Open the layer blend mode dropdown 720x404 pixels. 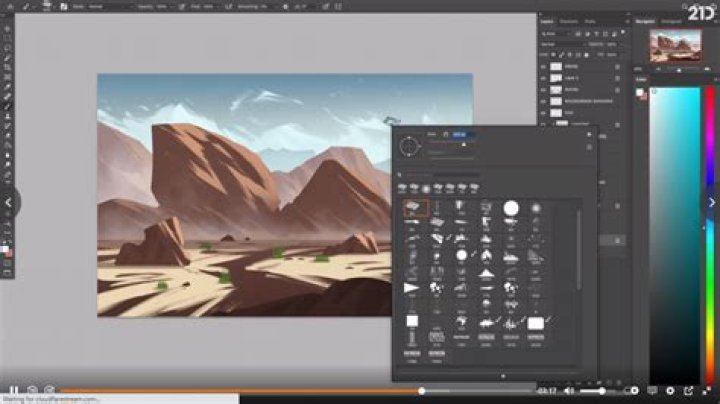[562, 45]
